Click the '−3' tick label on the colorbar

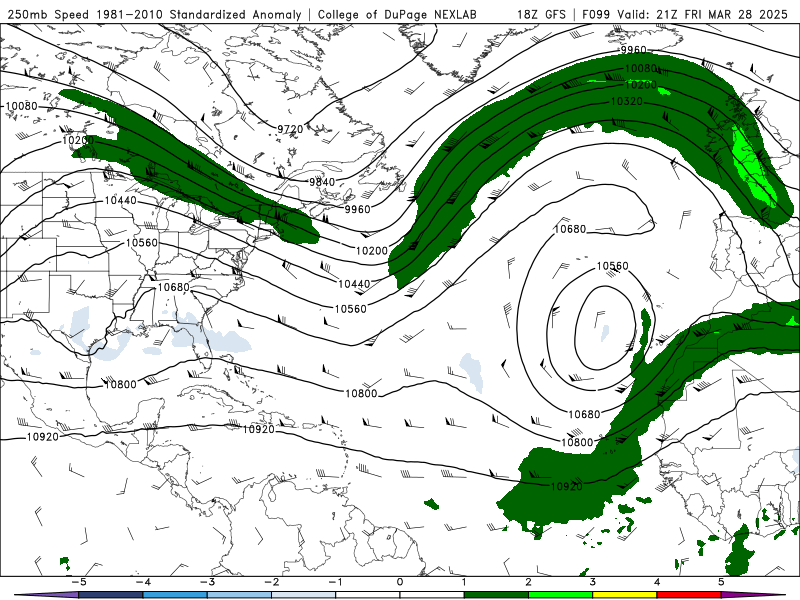207,582
